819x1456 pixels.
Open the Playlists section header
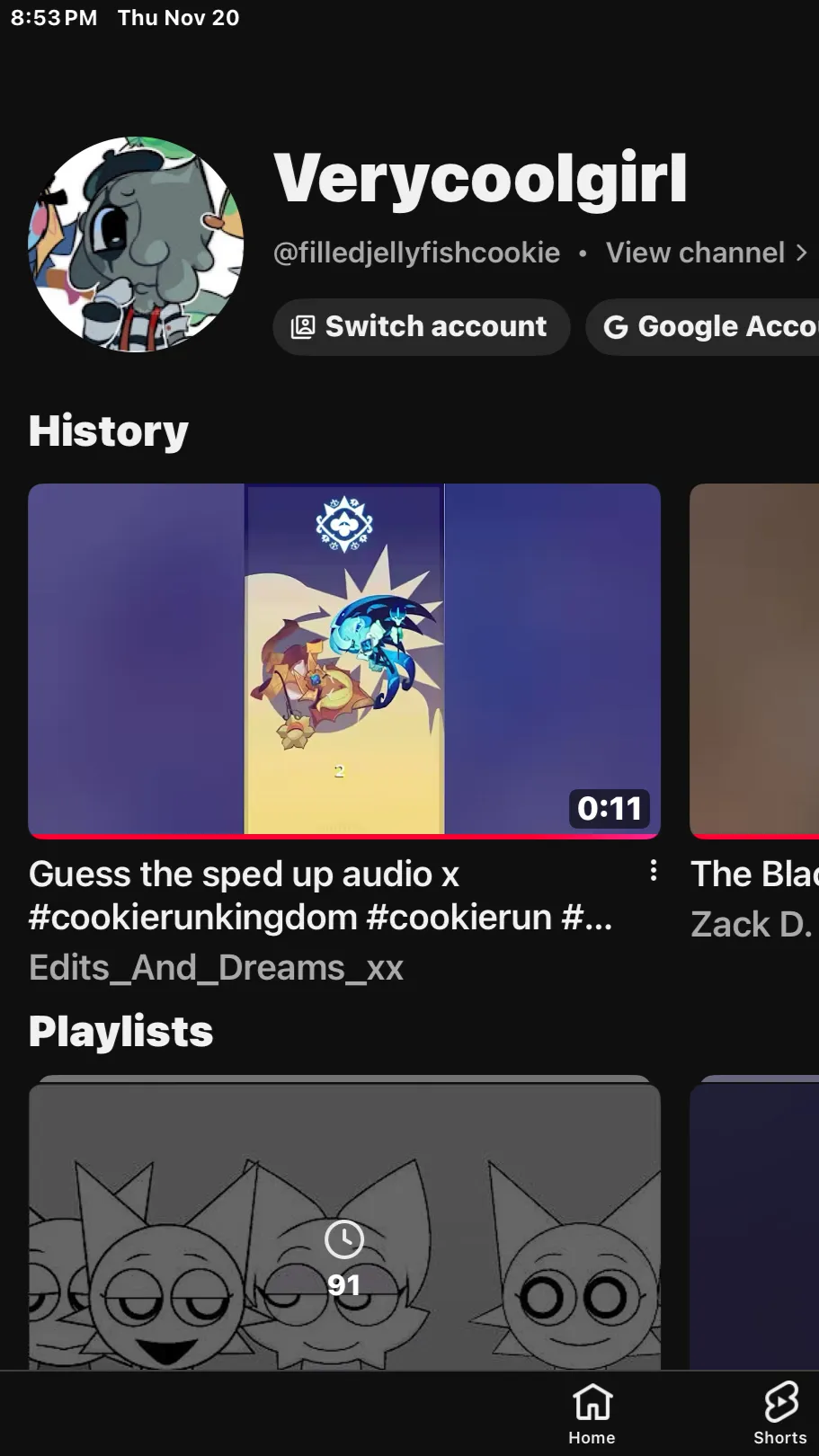(x=121, y=1031)
